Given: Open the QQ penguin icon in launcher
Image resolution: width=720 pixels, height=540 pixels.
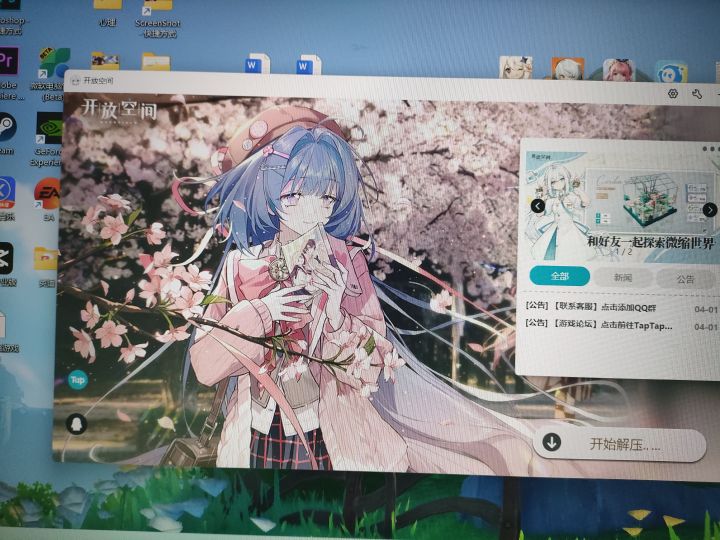Looking at the screenshot, I should click(x=76, y=424).
